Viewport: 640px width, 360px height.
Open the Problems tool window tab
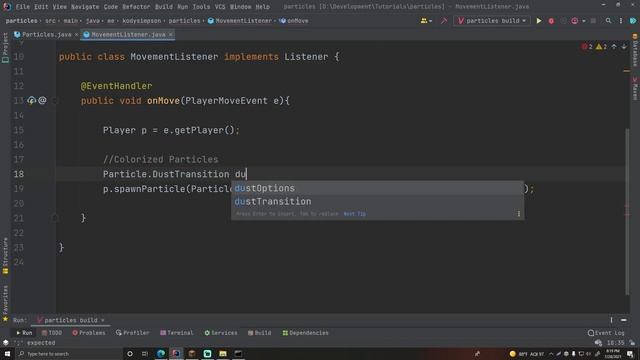click(89, 333)
